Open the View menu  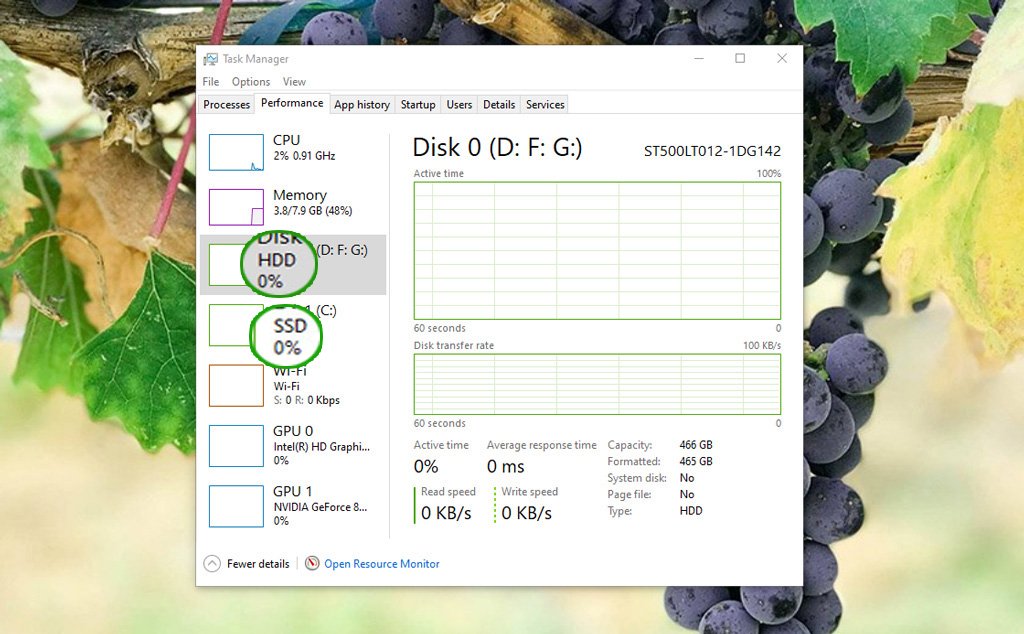click(x=294, y=82)
